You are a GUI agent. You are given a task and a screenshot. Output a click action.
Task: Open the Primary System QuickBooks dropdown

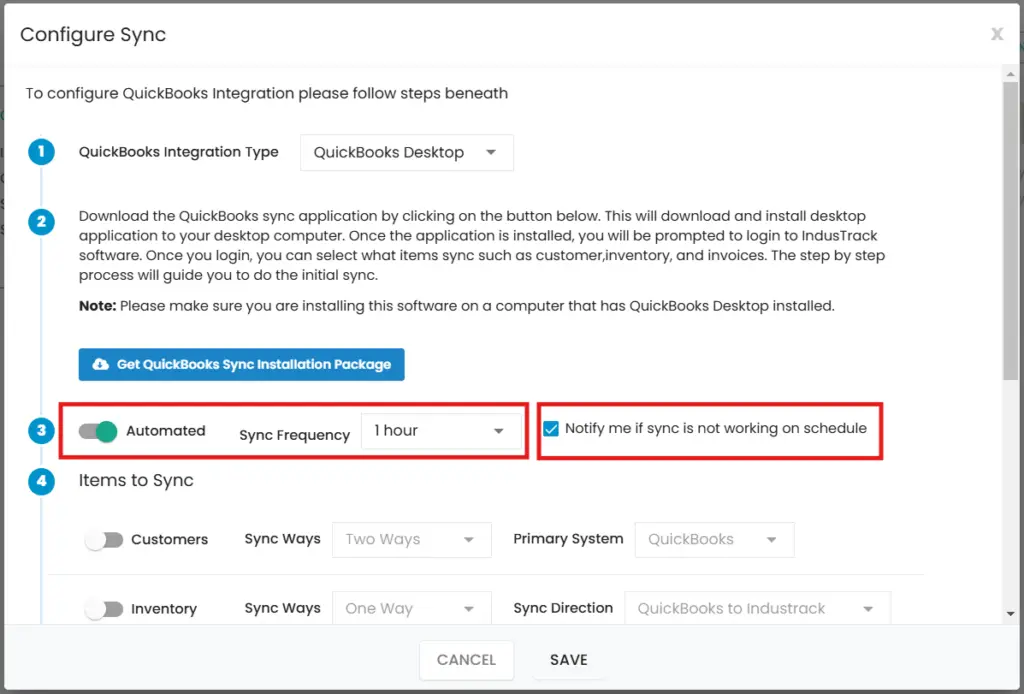tap(714, 540)
